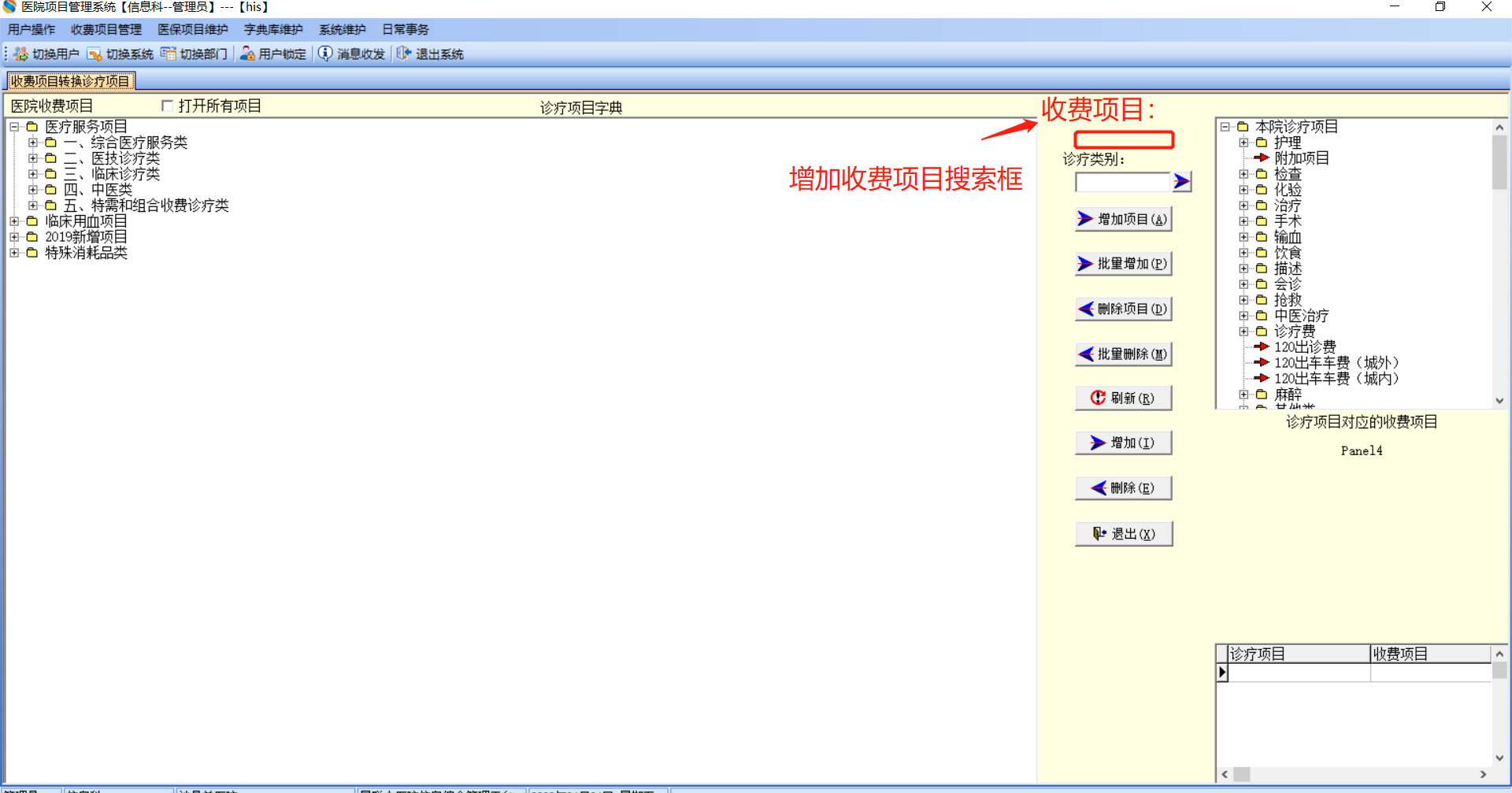Open the 系统维护 menu
Screen dimensions: 1512x793
click(343, 30)
